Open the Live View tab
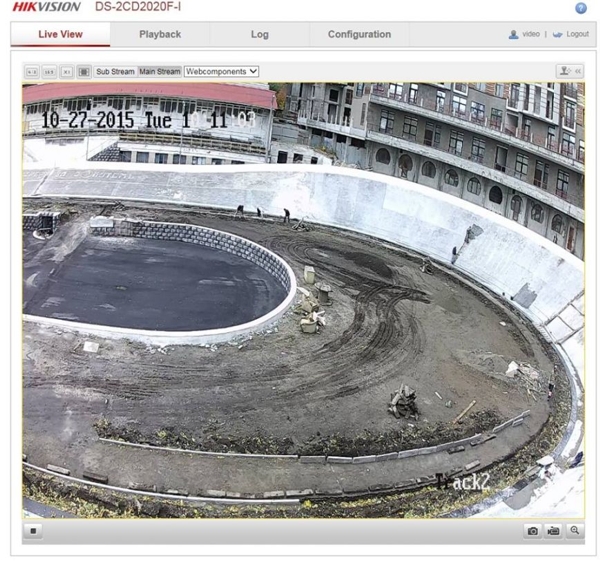600x561 pixels. (60, 34)
